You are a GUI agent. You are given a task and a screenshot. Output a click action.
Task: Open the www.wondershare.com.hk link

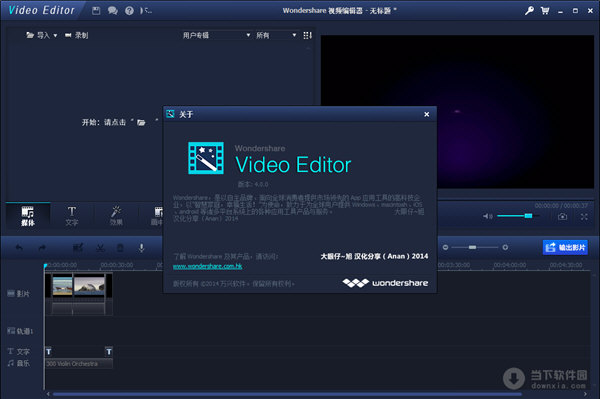[x=207, y=266]
